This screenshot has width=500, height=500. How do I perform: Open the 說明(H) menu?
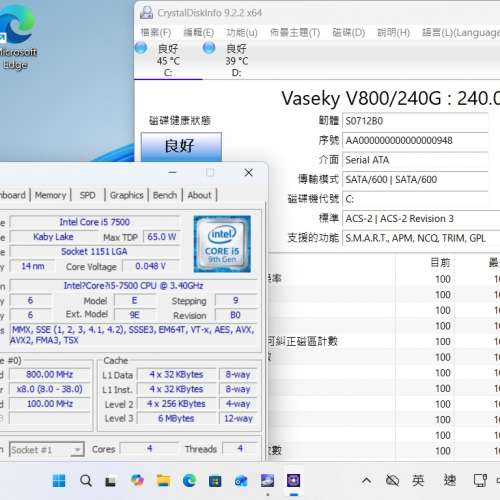pyautogui.click(x=393, y=32)
